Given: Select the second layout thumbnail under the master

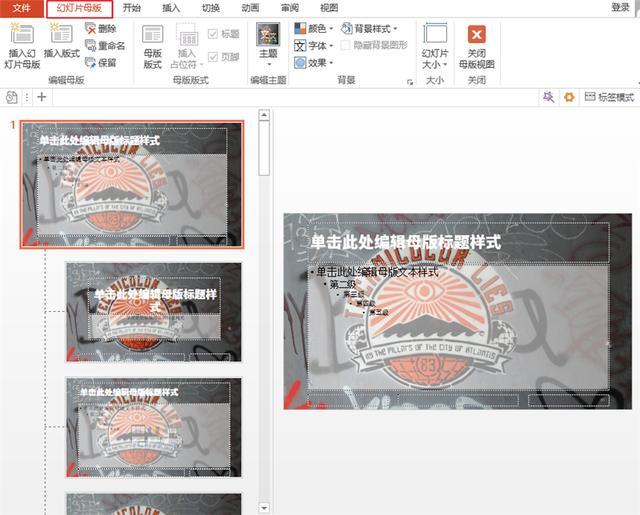Looking at the screenshot, I should pyautogui.click(x=154, y=427).
